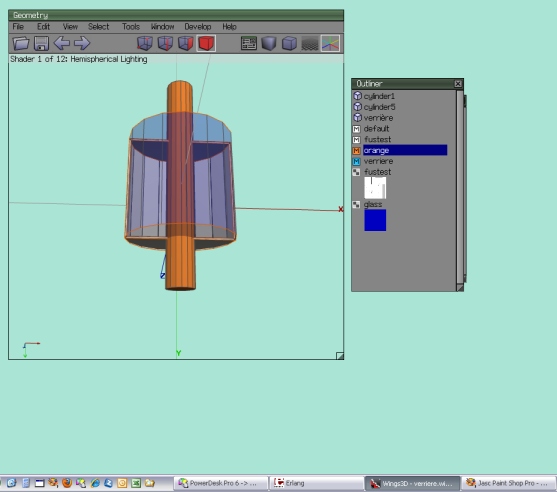Screen dimensions: 557x492
Task: Click the shader info status line
Action: click(x=79, y=59)
